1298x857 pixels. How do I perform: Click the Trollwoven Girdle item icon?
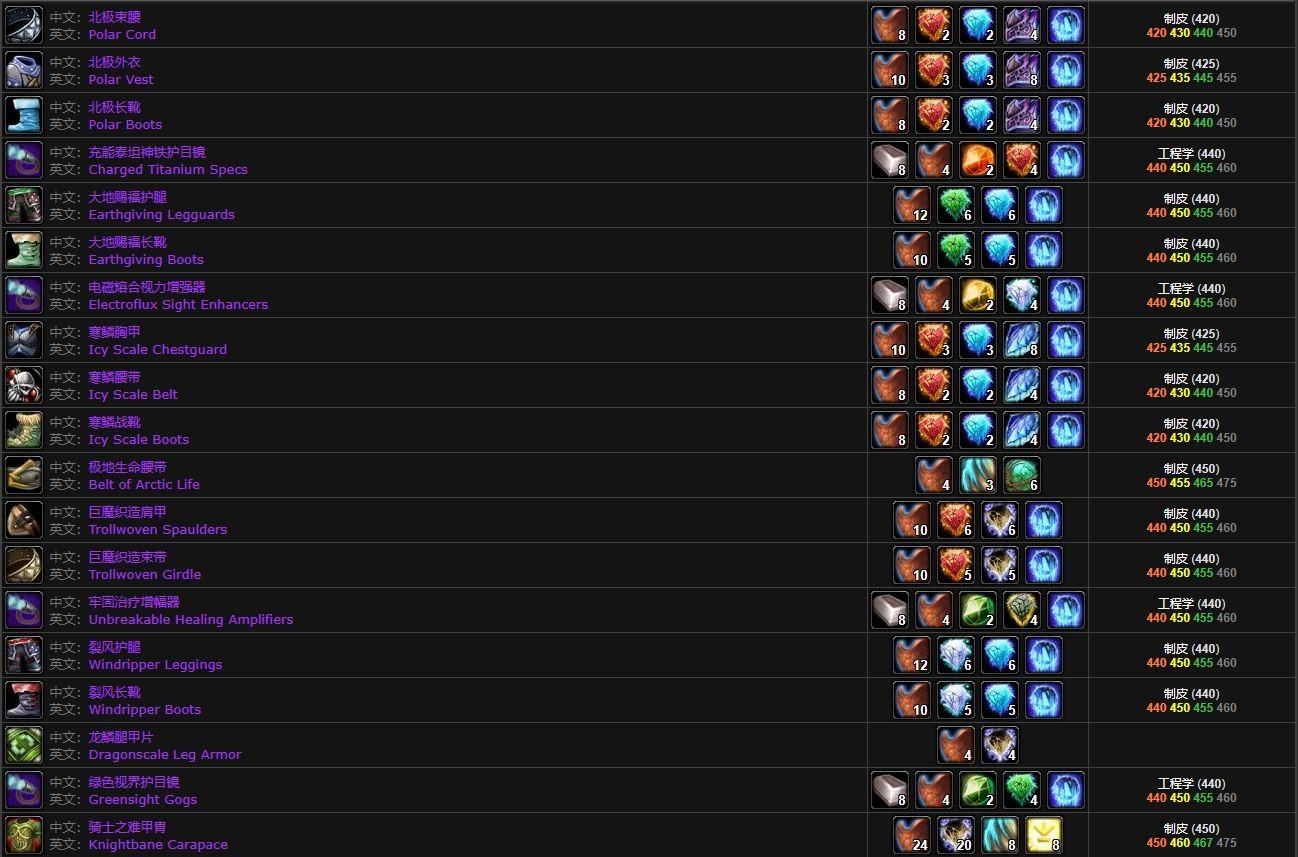click(x=24, y=565)
